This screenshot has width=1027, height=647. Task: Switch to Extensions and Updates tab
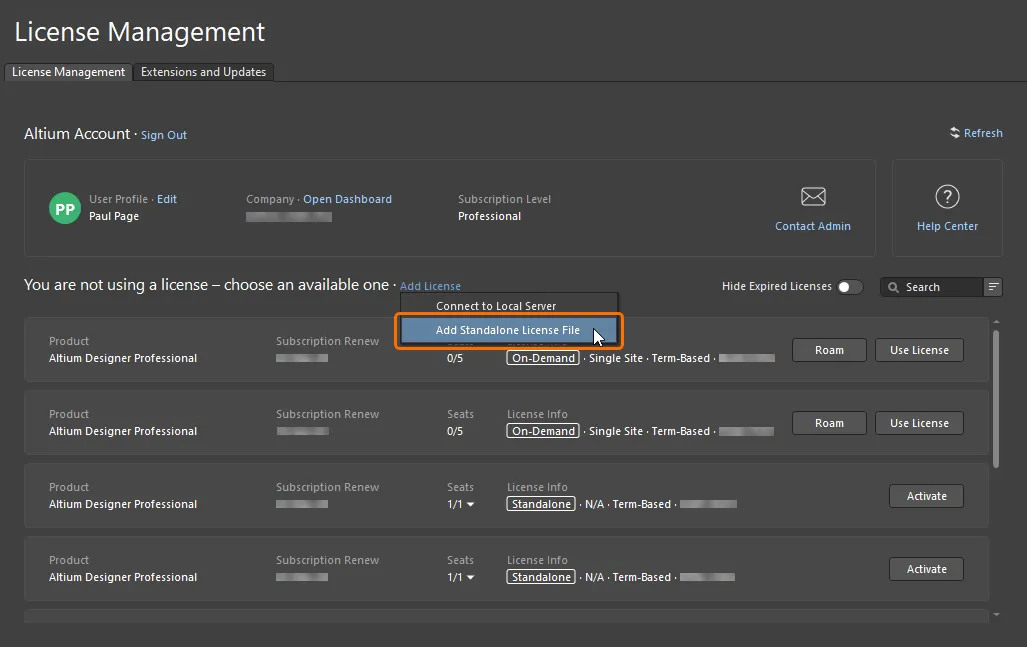[x=203, y=72]
